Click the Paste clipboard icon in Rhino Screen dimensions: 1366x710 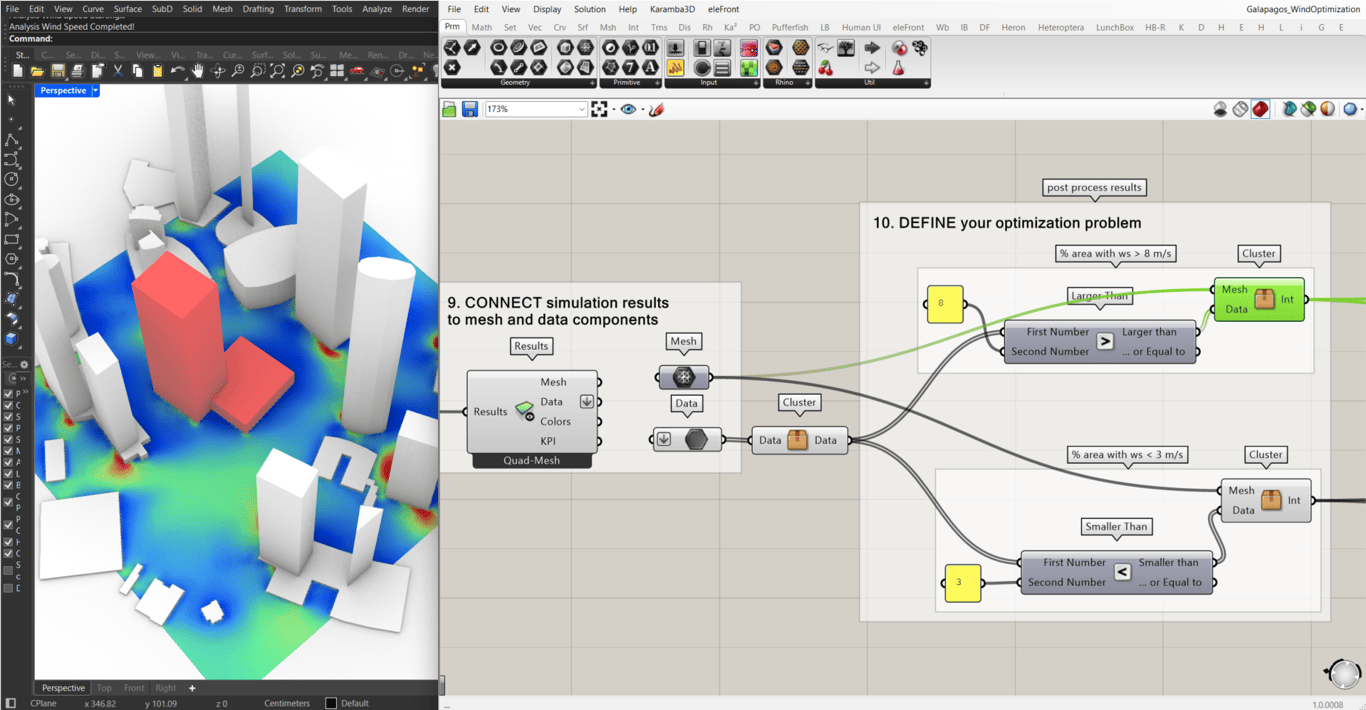pyautogui.click(x=157, y=71)
